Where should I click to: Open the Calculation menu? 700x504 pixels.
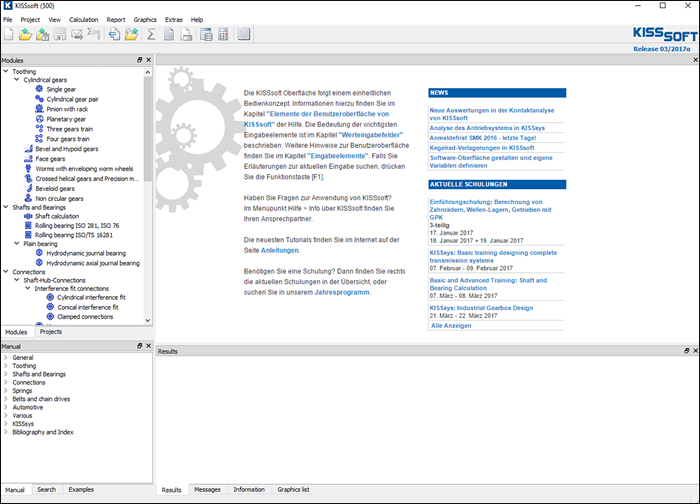83,20
